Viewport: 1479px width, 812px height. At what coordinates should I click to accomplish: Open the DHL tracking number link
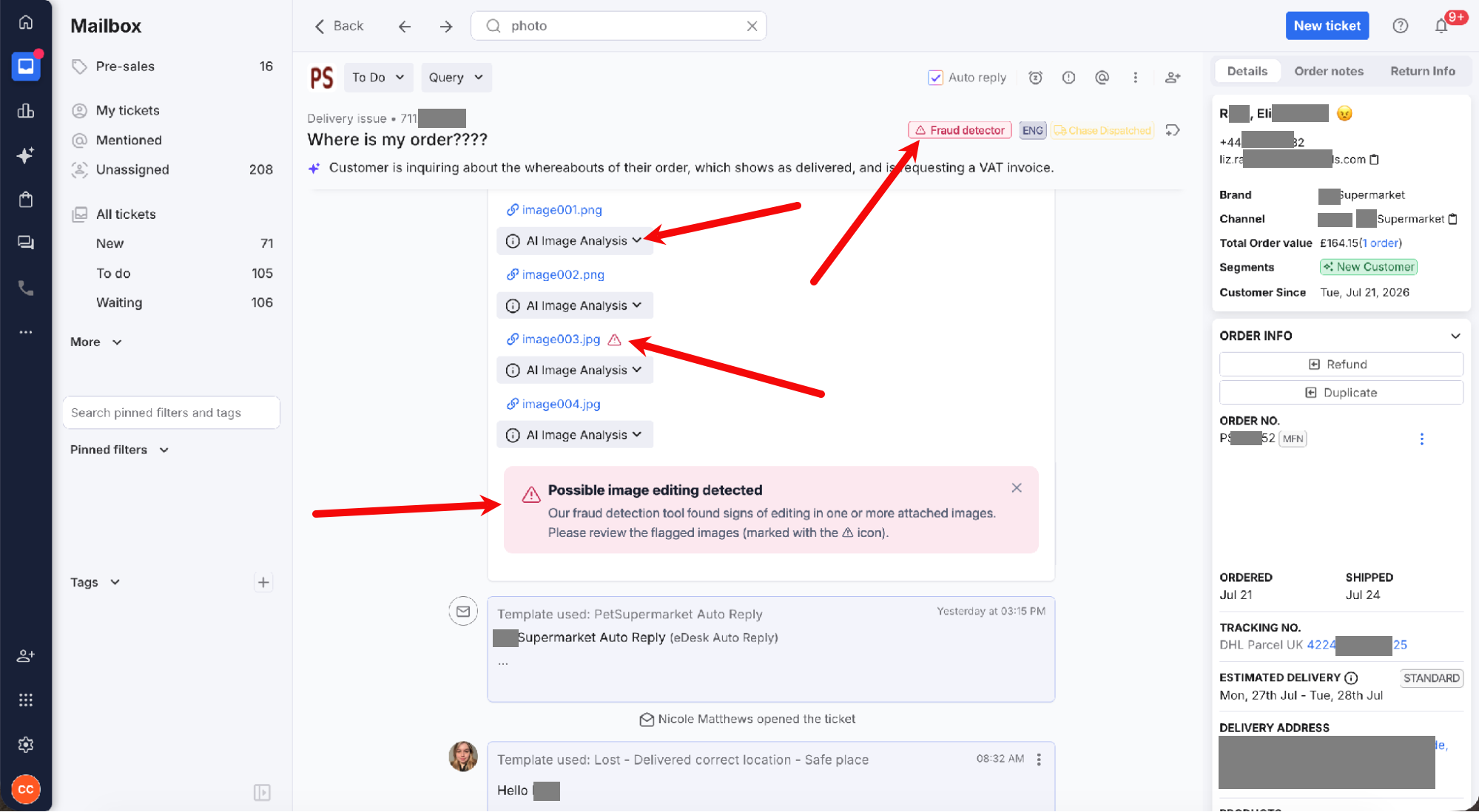click(x=1356, y=645)
